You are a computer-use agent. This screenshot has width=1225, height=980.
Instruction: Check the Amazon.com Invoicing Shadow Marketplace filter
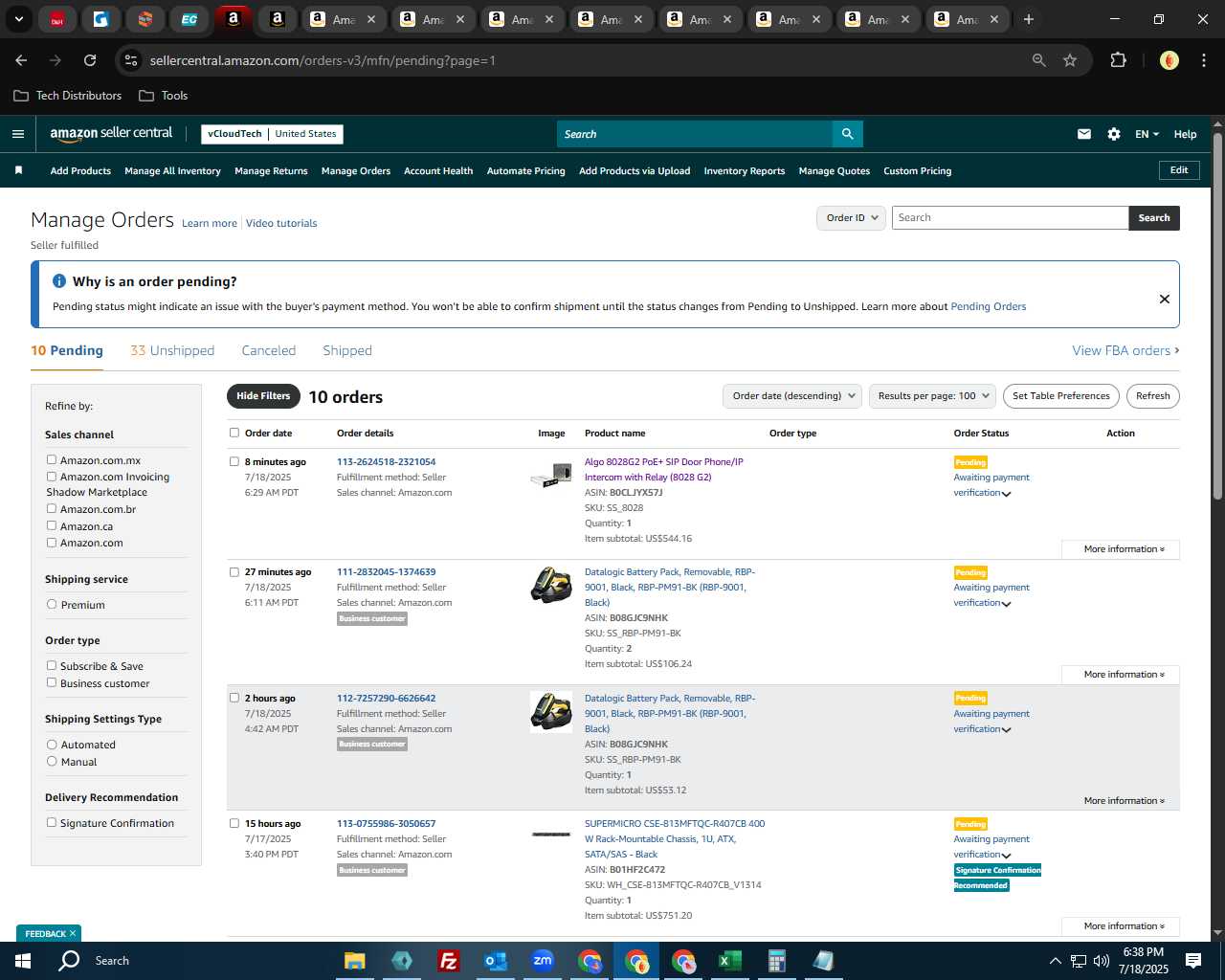tap(52, 476)
